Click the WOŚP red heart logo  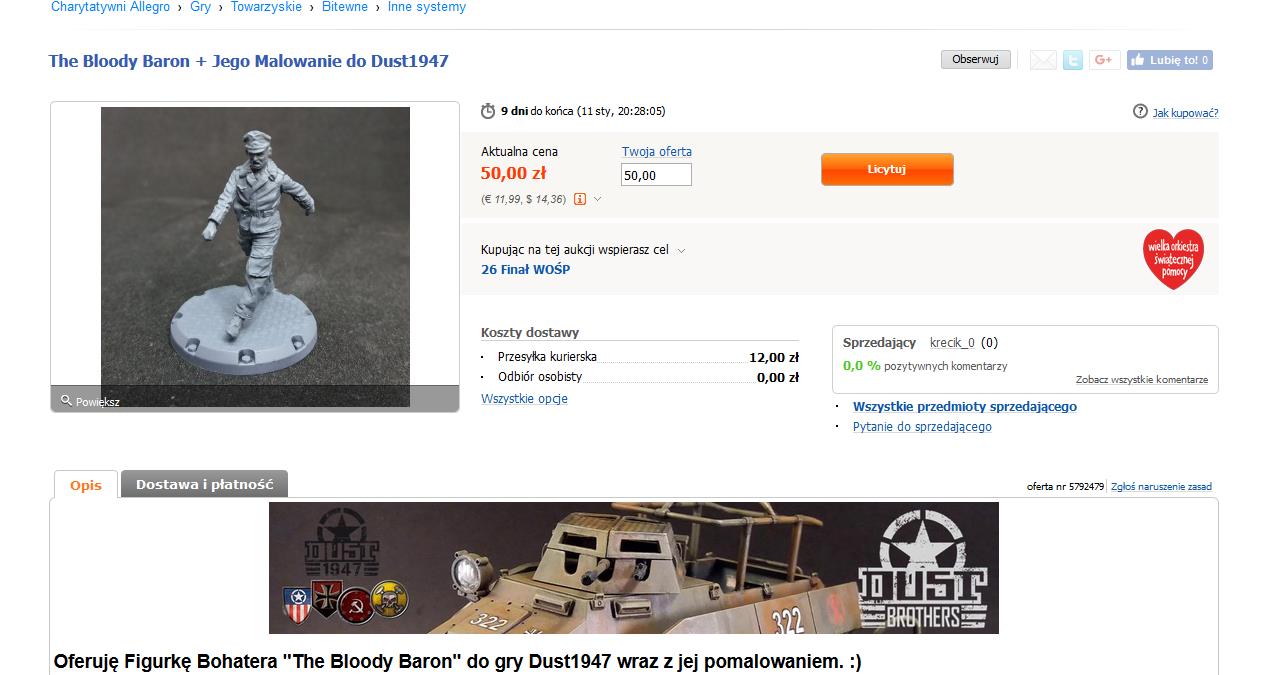(1174, 259)
